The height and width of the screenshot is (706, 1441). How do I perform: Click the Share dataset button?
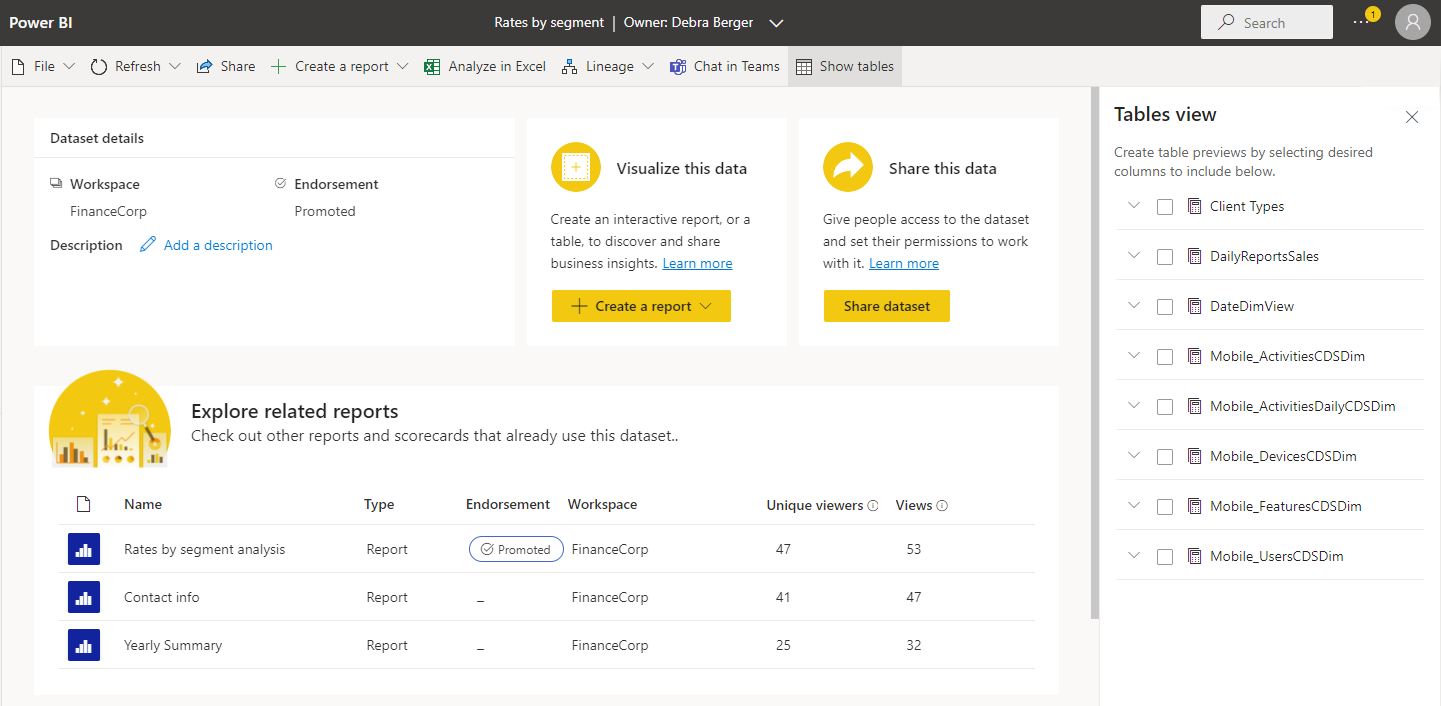(x=887, y=306)
